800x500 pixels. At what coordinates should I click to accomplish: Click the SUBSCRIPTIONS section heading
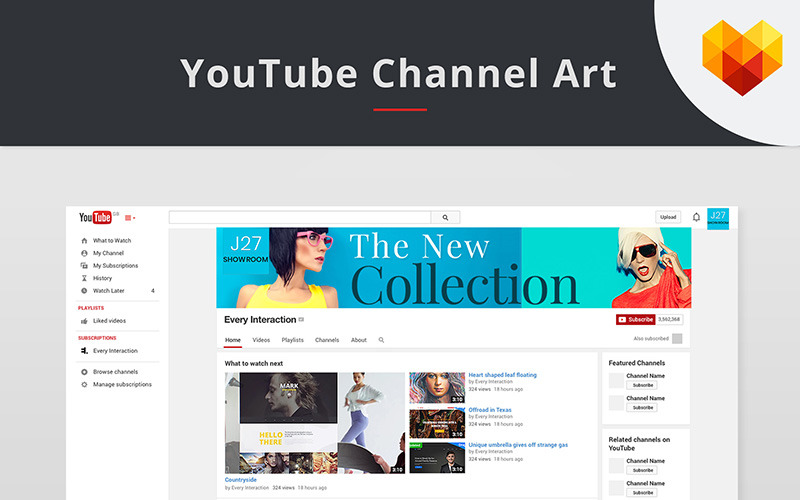click(97, 338)
